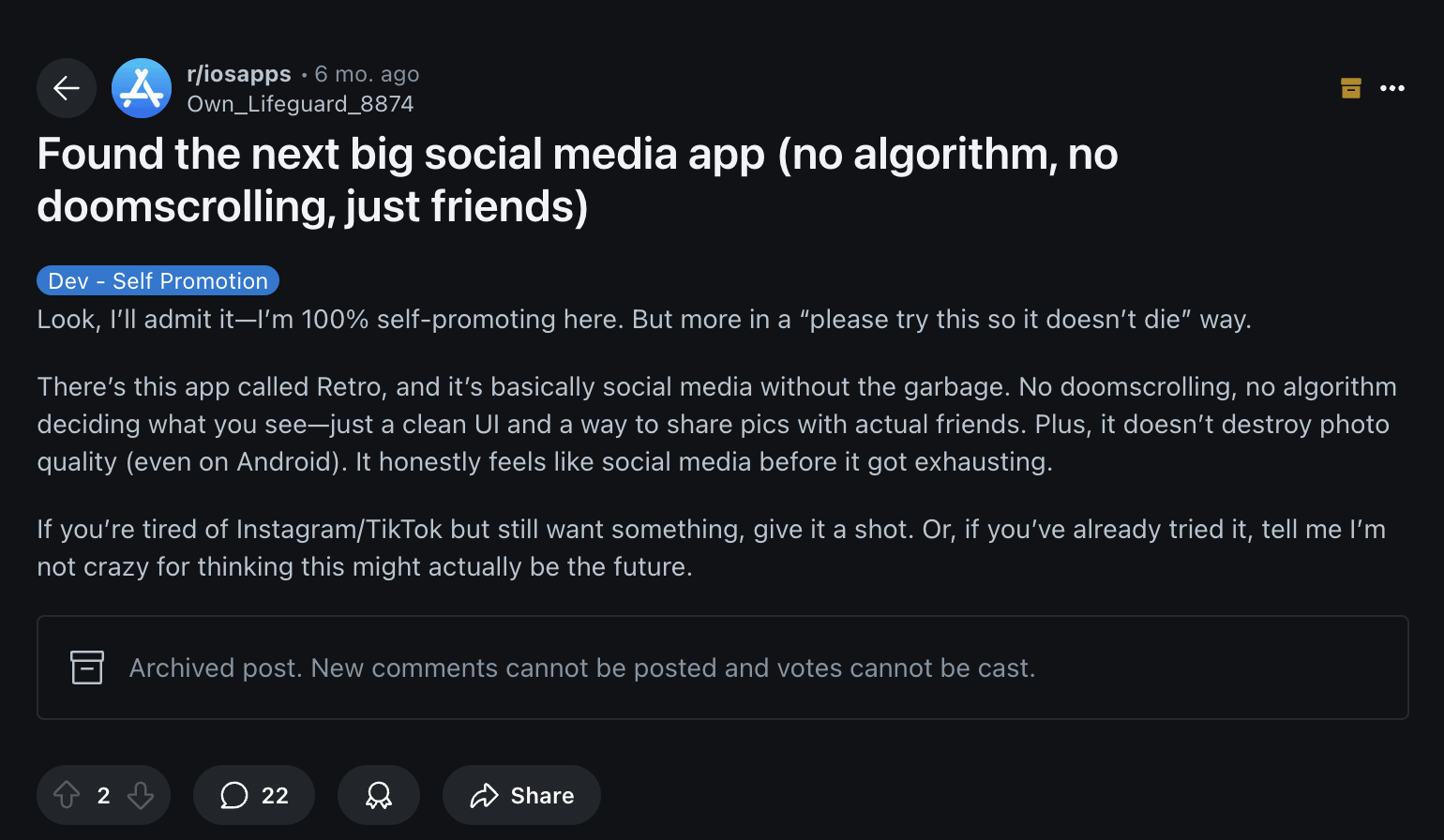Image resolution: width=1444 pixels, height=840 pixels.
Task: Click the Share button
Action: [521, 795]
